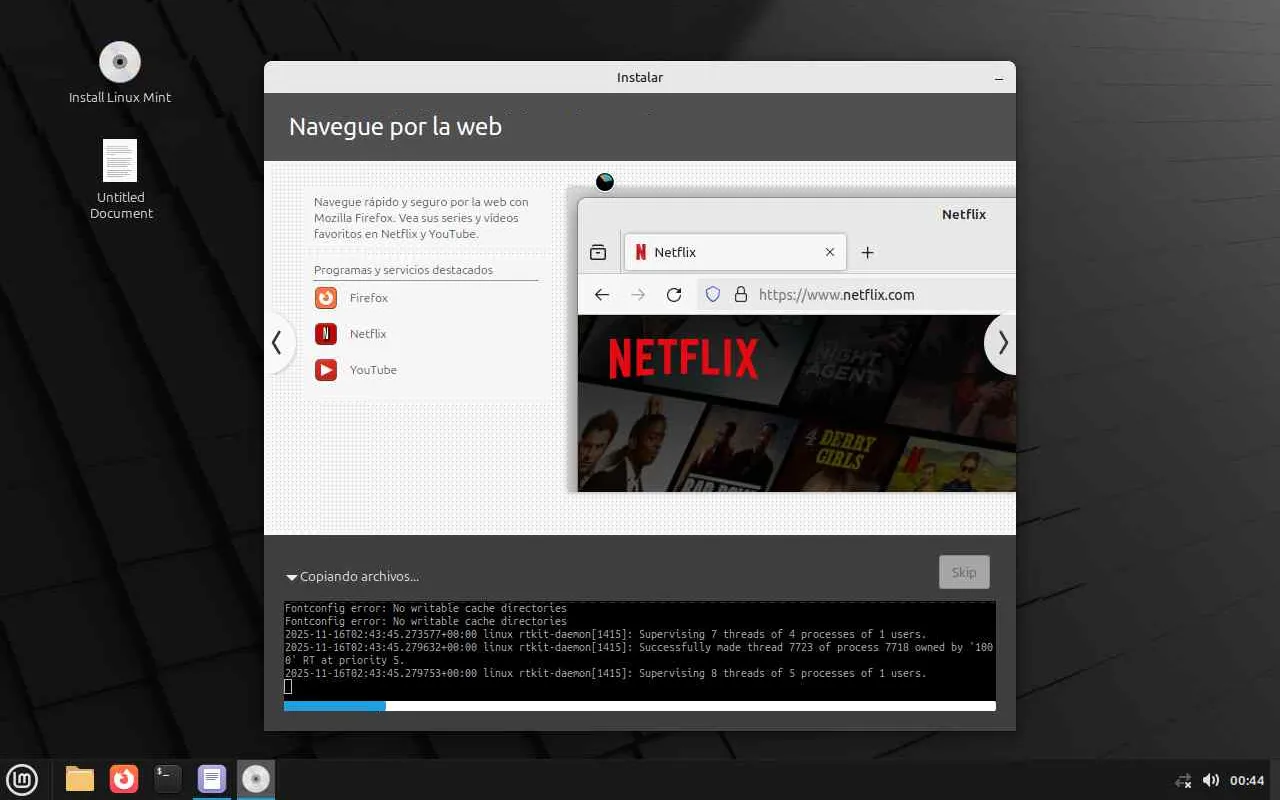
Task: Advance to the next installer slide
Action: pyautogui.click(x=1002, y=342)
